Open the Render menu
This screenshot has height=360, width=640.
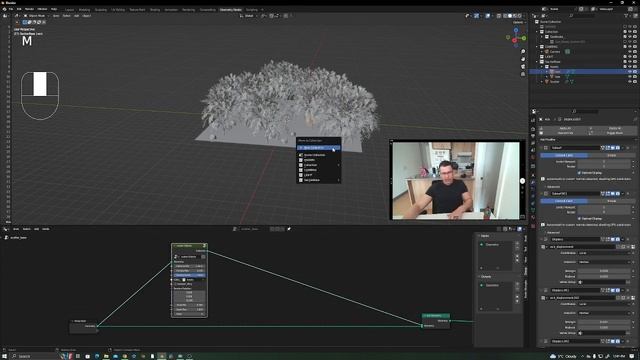(29, 9)
